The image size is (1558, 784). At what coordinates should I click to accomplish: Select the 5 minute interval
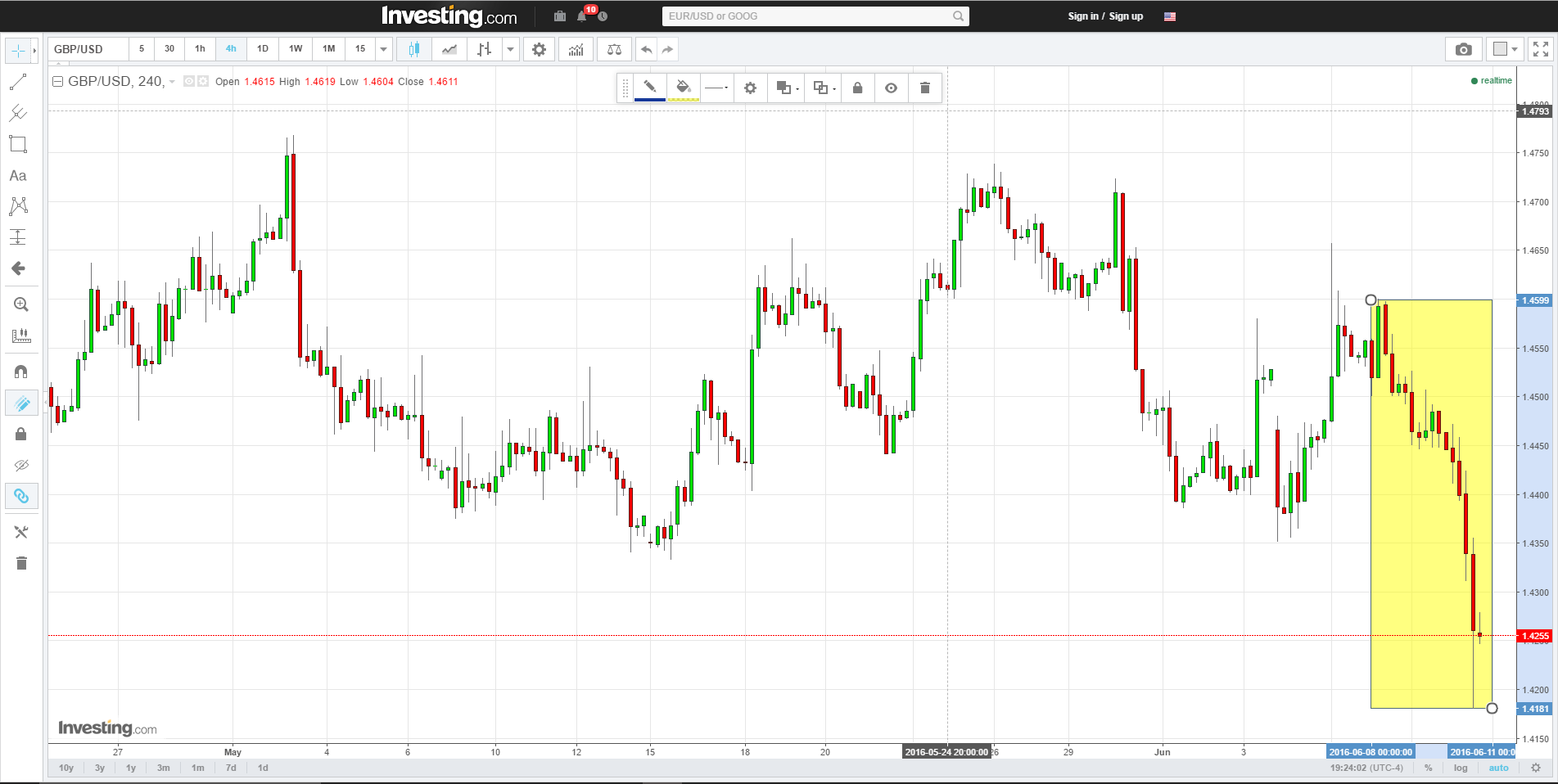(142, 49)
